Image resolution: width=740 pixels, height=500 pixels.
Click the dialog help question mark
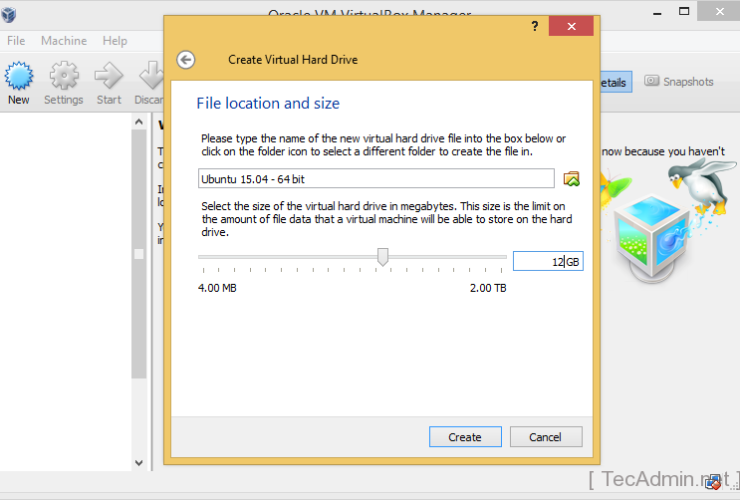tap(536, 27)
